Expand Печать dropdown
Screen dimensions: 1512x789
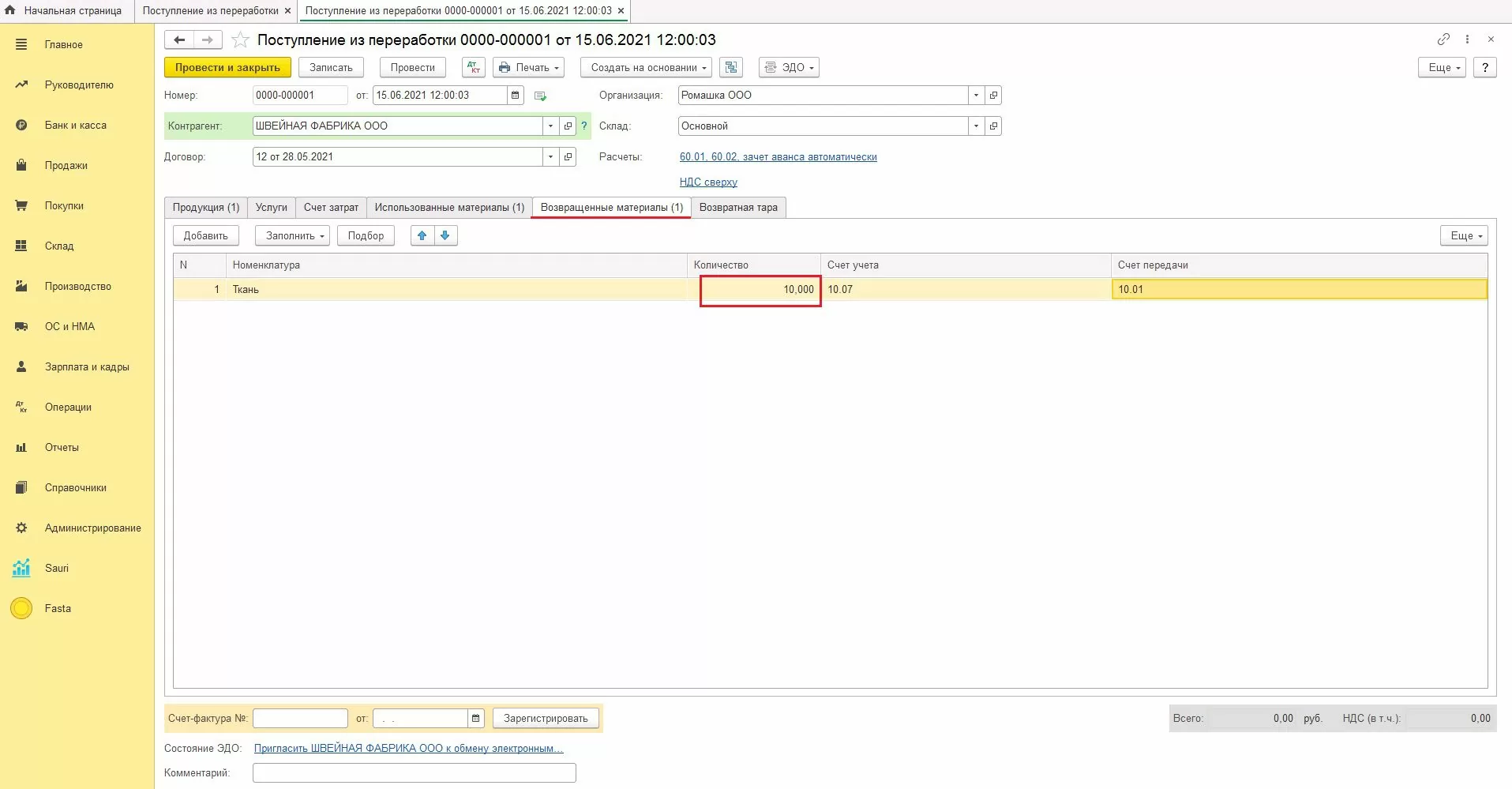(529, 67)
